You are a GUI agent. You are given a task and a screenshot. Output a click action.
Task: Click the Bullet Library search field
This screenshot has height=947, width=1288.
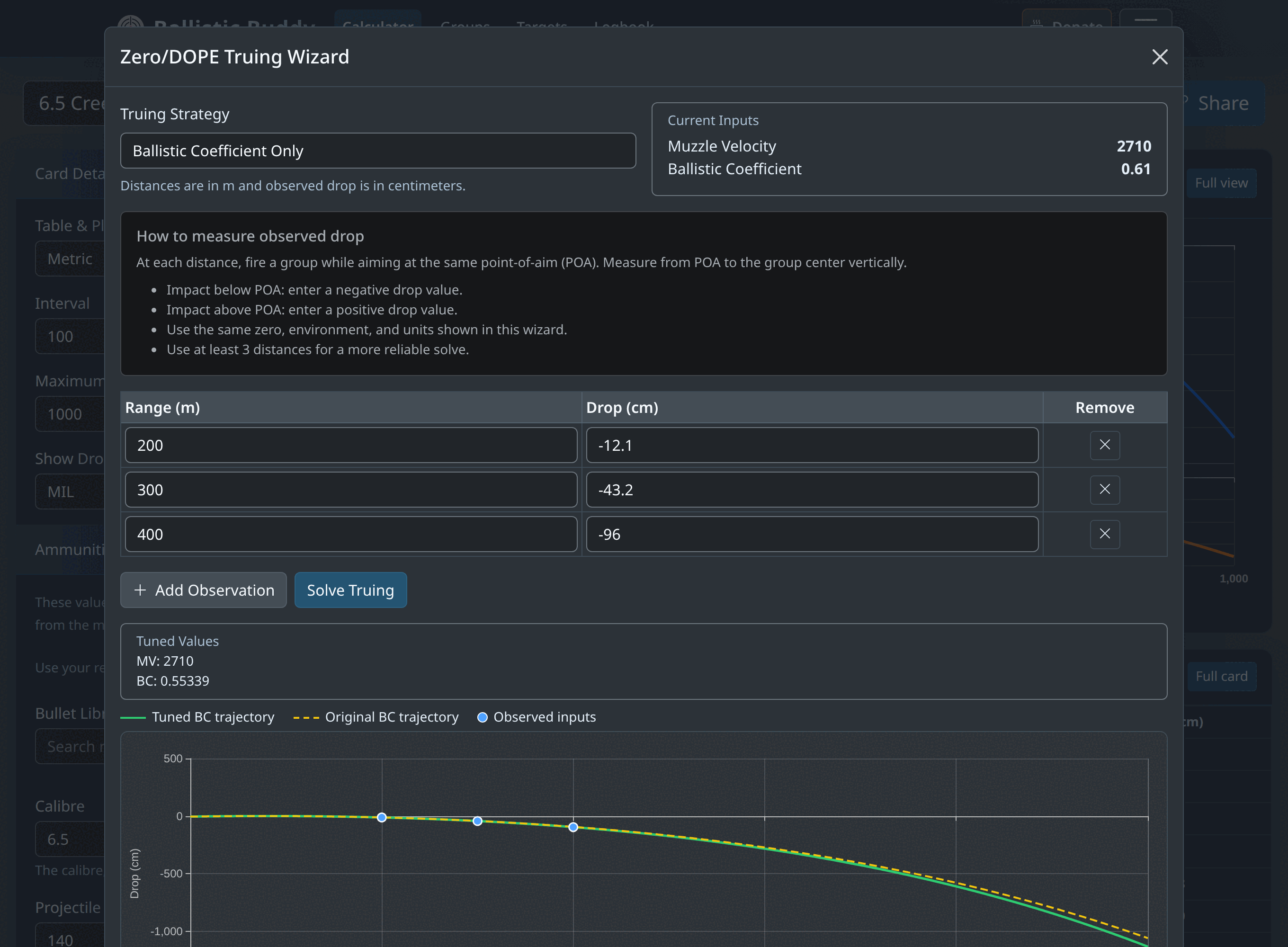pos(70,746)
